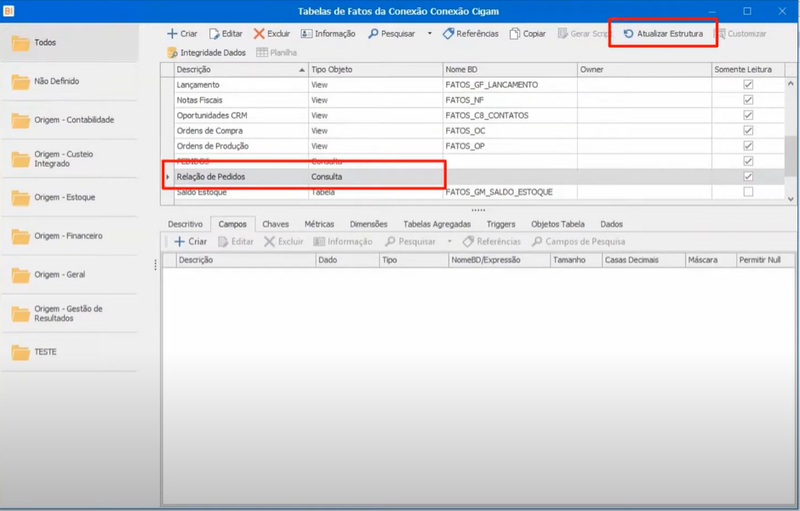The height and width of the screenshot is (511, 800).
Task: Switch to the Métricas tab
Action: click(319, 224)
